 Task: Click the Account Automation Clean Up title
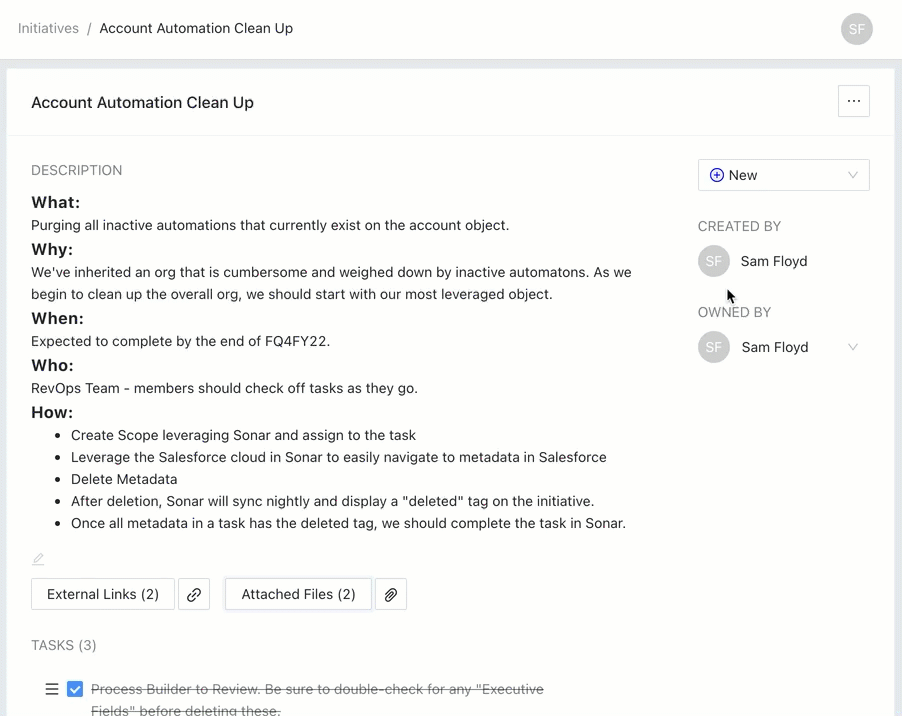[142, 102]
